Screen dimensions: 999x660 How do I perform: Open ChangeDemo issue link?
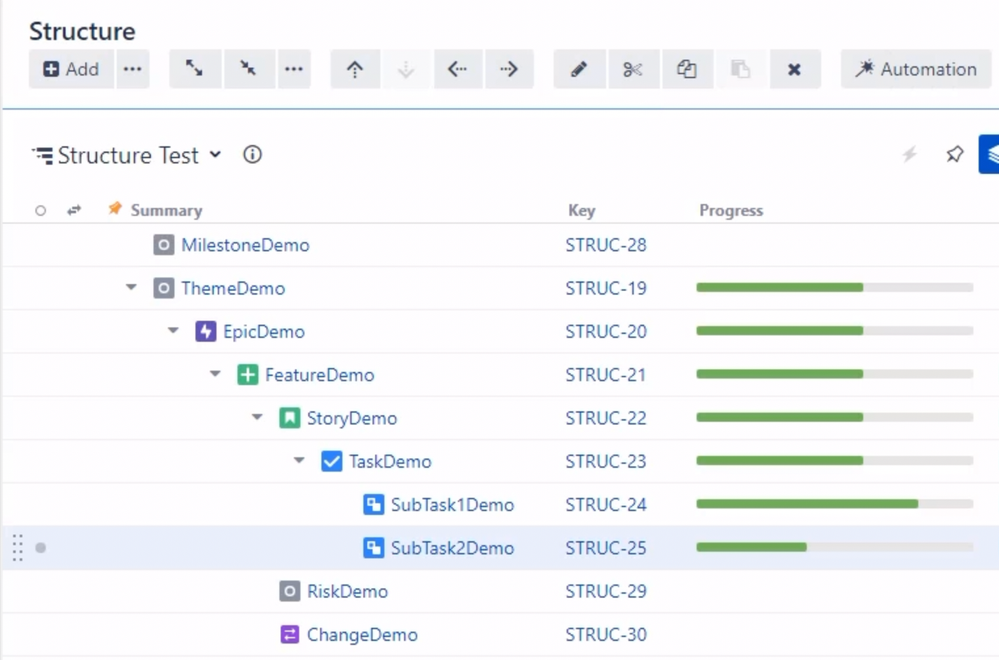pyautogui.click(x=363, y=635)
